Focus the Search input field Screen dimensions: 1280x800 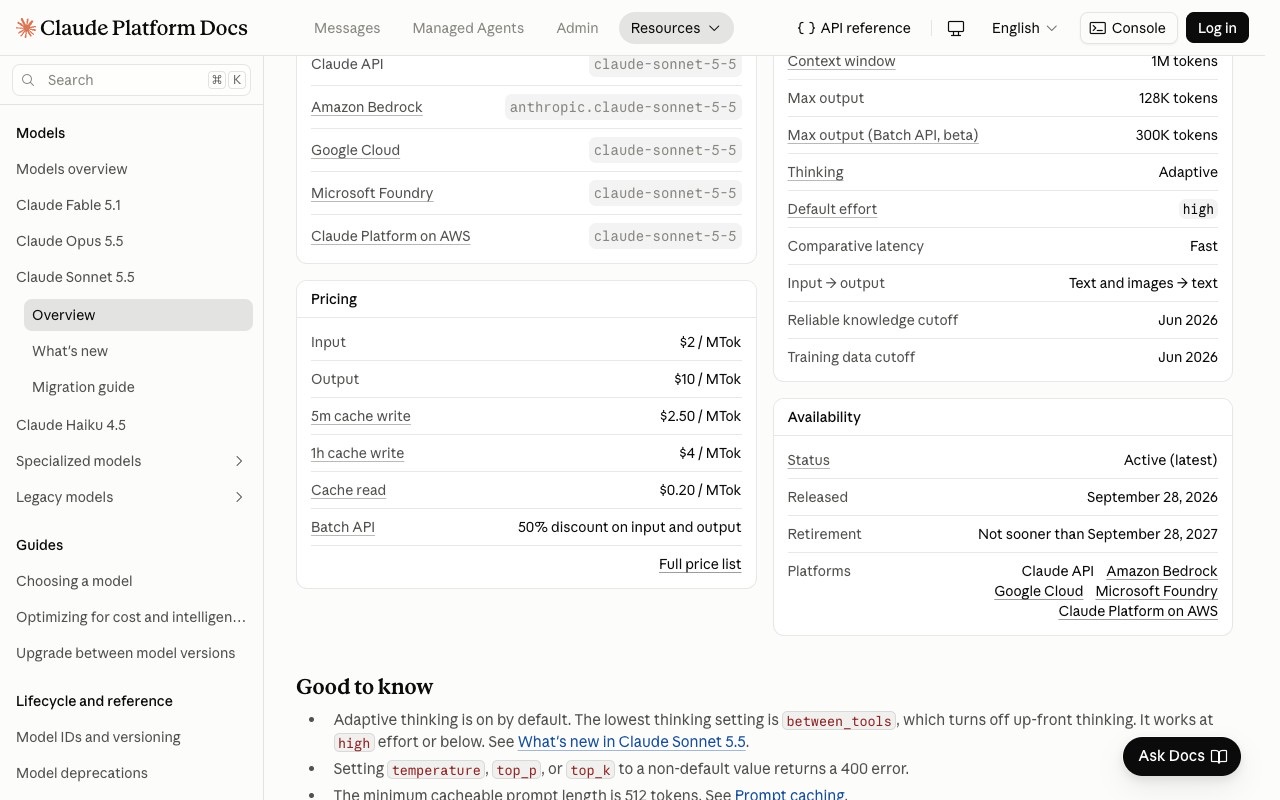[x=132, y=80]
